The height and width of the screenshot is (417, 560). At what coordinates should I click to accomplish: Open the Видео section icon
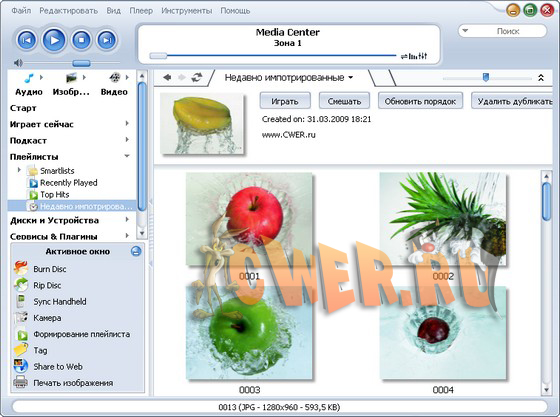click(x=115, y=77)
